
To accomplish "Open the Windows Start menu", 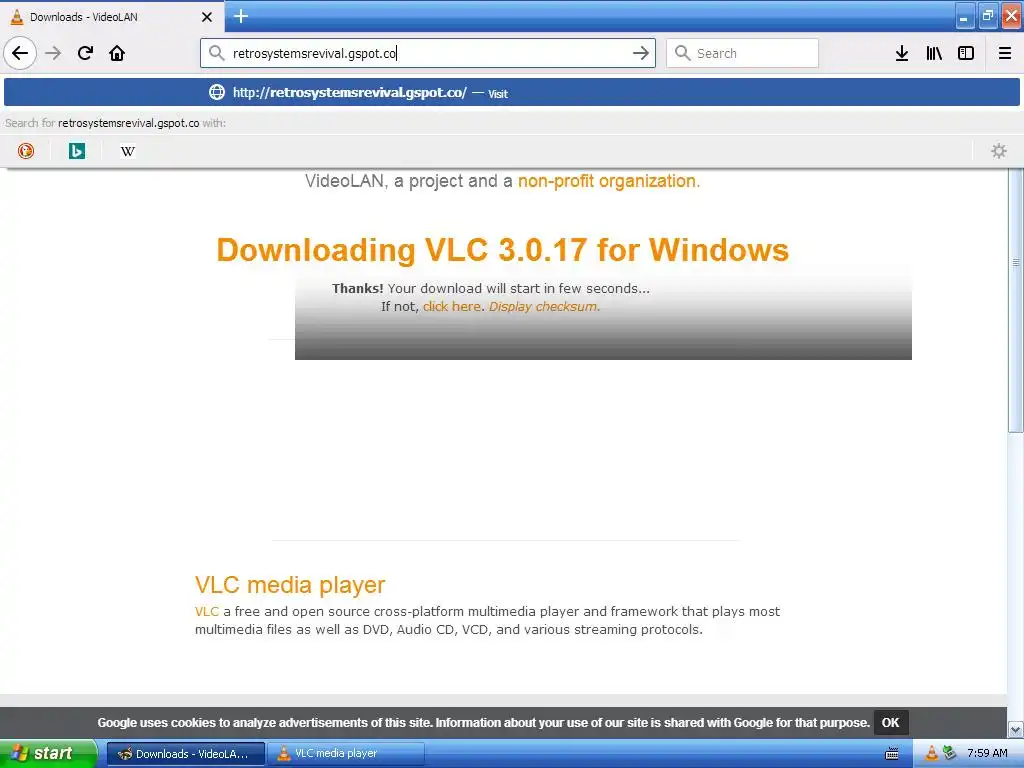I will [x=48, y=753].
